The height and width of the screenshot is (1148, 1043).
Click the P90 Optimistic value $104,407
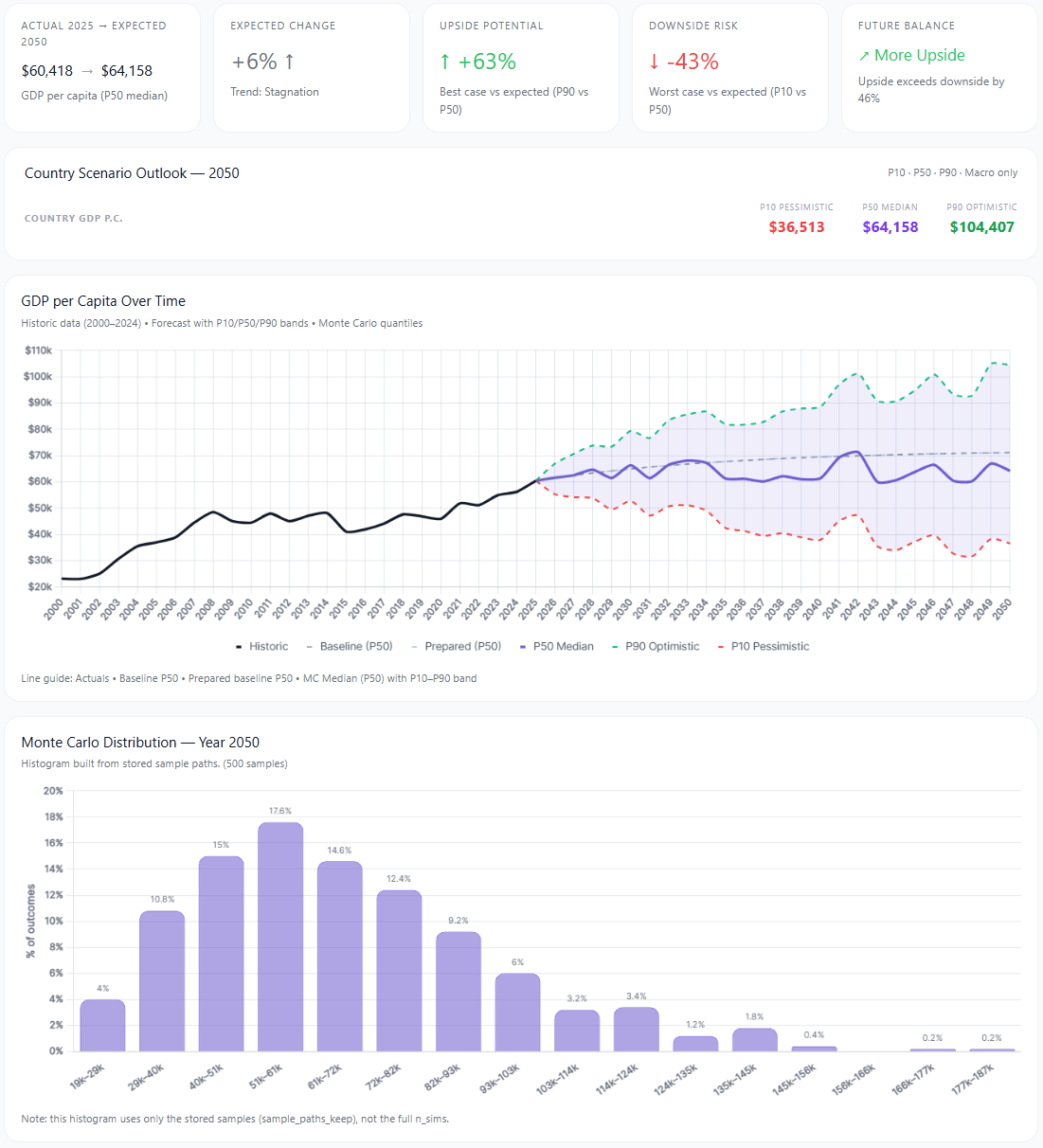click(x=981, y=227)
